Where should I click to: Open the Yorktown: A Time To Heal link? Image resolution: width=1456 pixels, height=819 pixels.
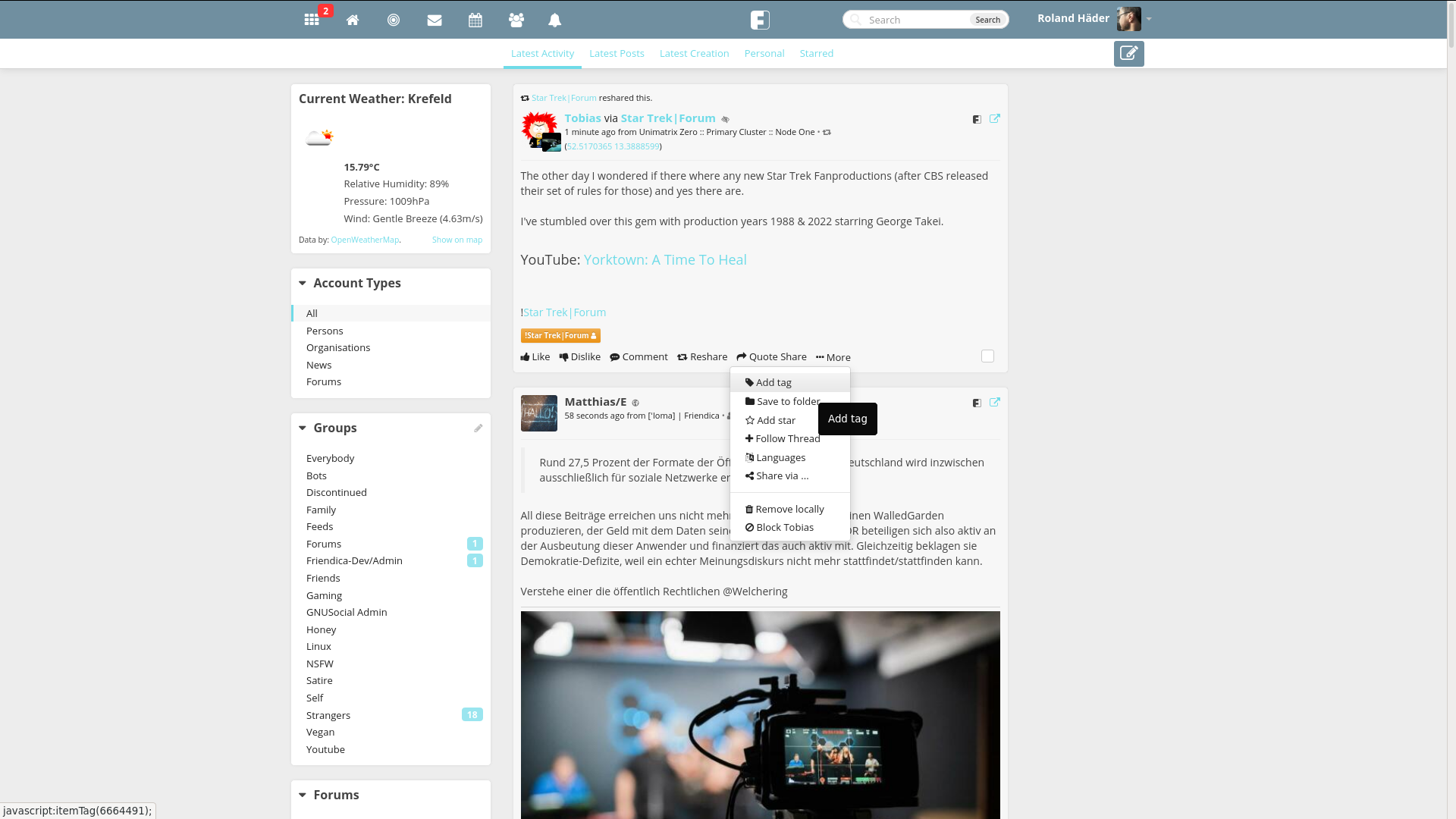[665, 259]
